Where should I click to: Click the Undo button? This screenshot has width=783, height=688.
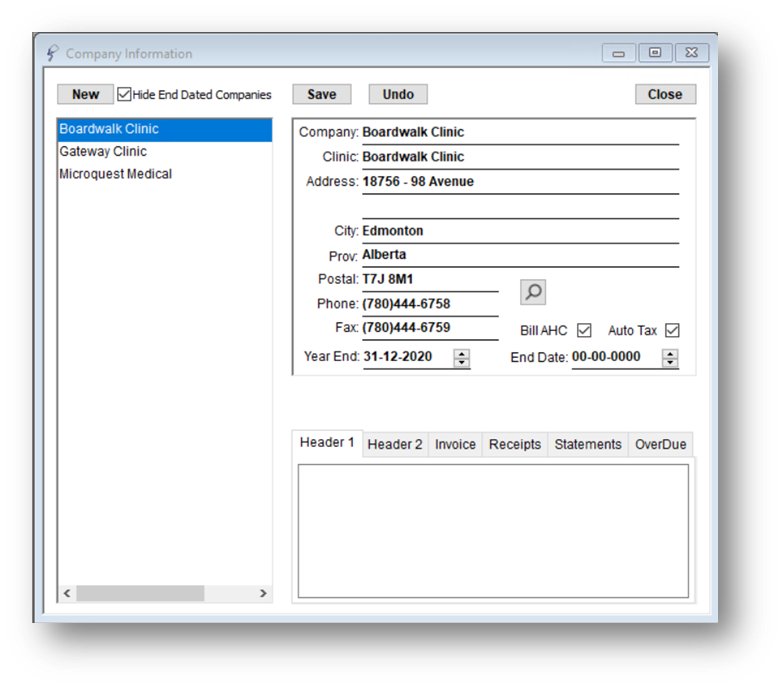[398, 94]
